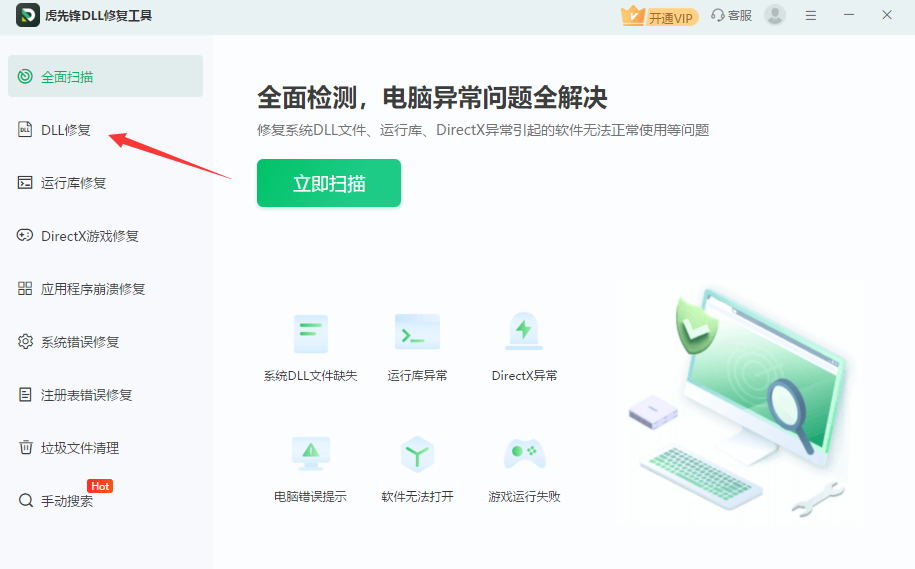The height and width of the screenshot is (569, 915).
Task: Click the red Hot badge
Action: pyautogui.click(x=100, y=486)
